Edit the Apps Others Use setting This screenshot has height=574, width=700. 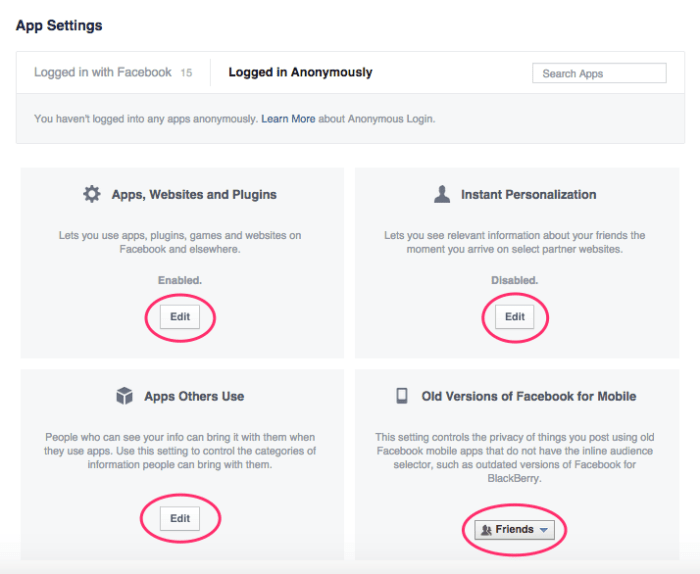(179, 518)
